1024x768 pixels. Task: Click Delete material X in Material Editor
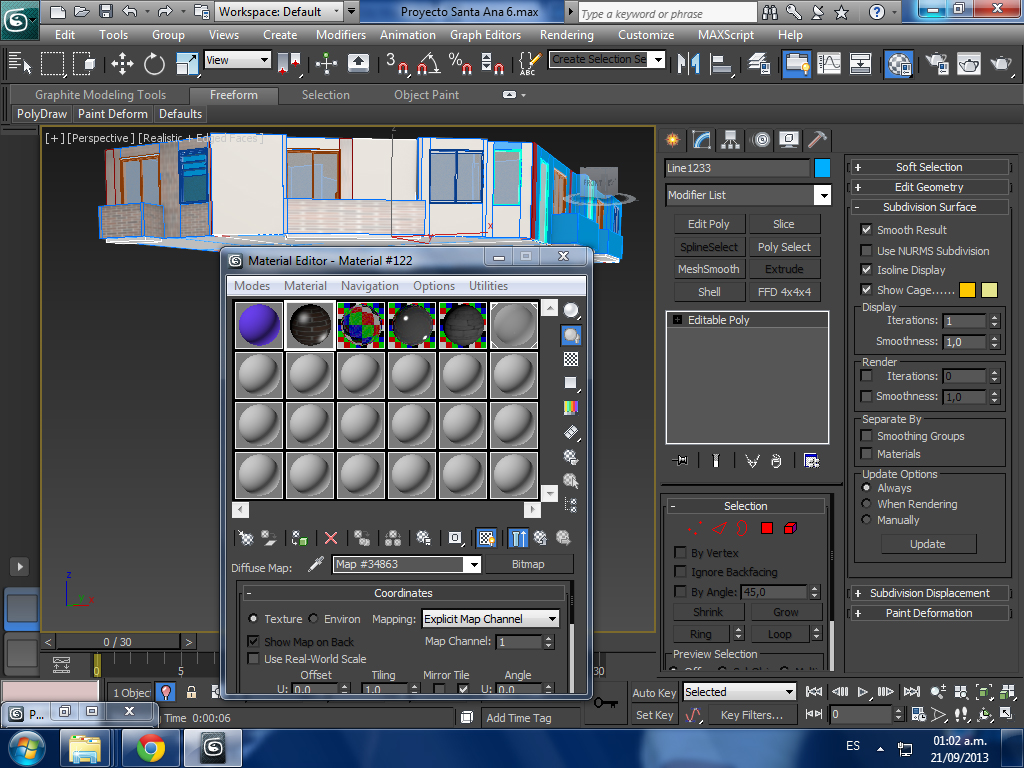coord(331,538)
